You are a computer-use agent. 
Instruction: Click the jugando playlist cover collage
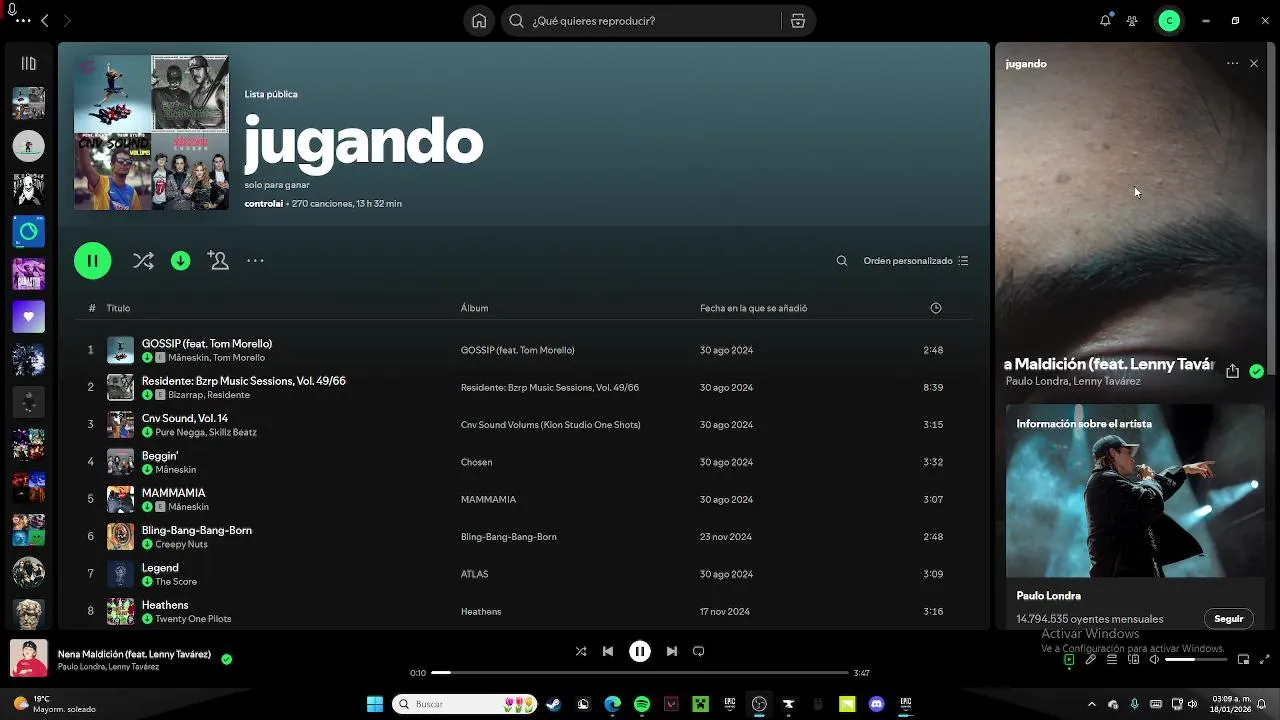pyautogui.click(x=151, y=133)
